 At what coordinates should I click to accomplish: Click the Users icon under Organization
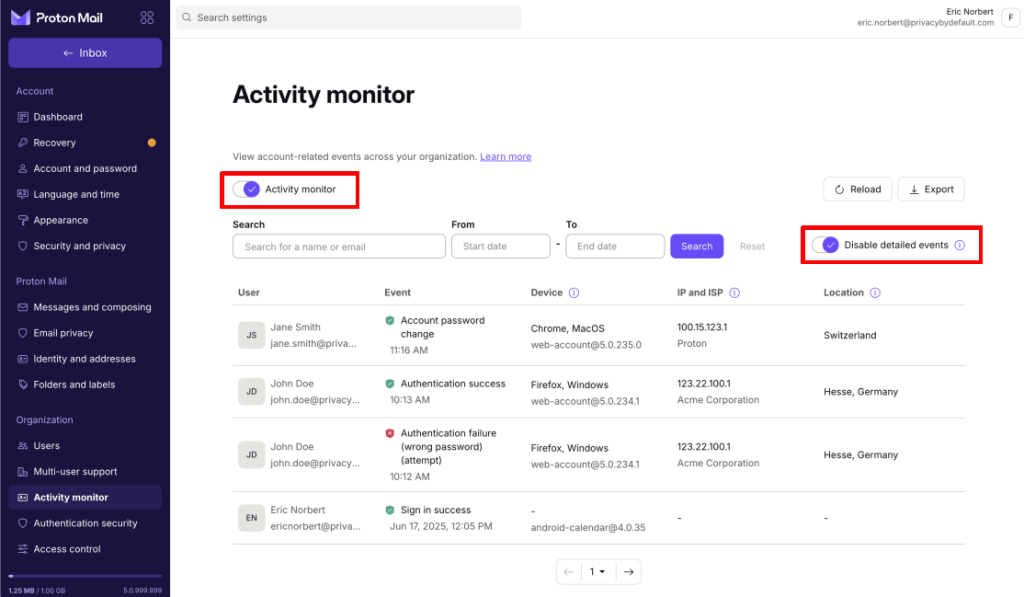tap(22, 445)
